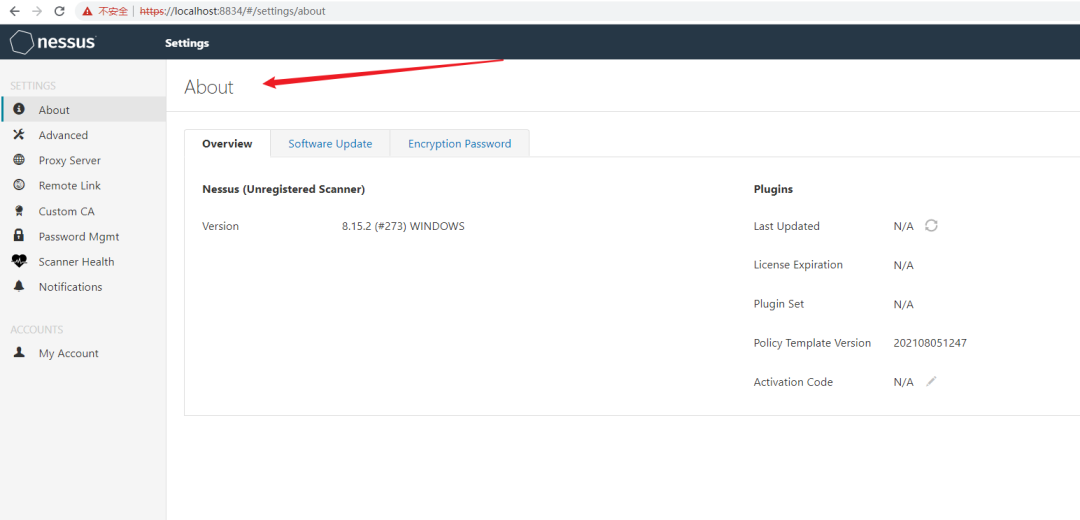
Task: Click the insecure connection warning icon
Action: pos(87,12)
